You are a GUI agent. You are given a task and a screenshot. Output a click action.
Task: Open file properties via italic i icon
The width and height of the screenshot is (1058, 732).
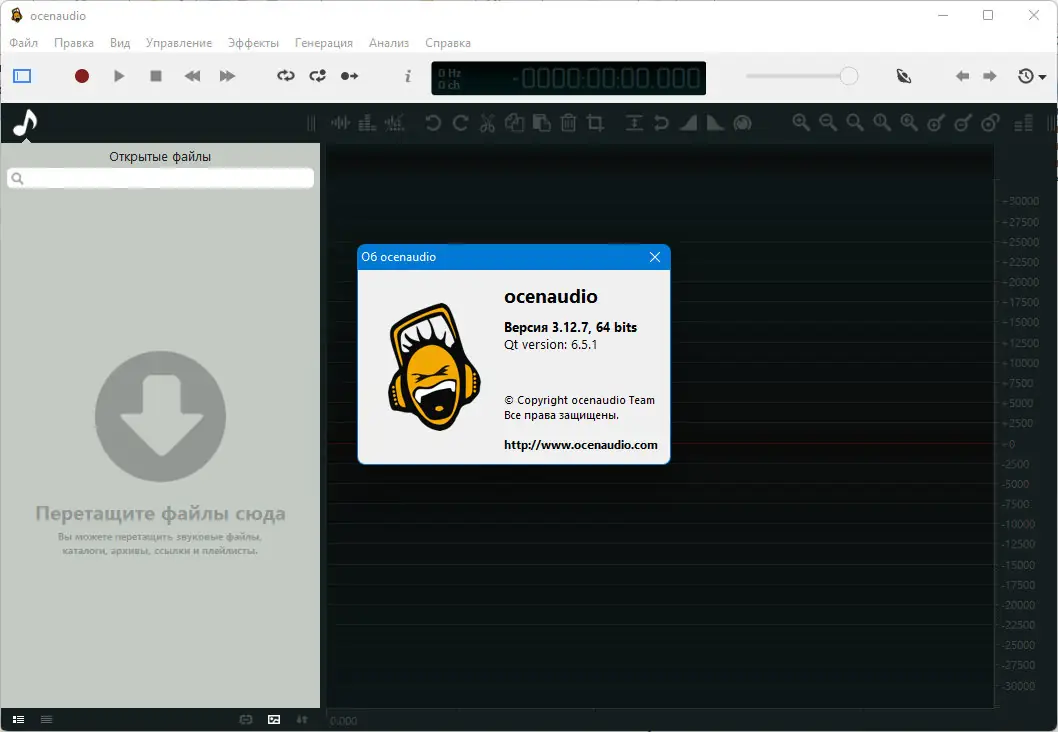(x=408, y=76)
